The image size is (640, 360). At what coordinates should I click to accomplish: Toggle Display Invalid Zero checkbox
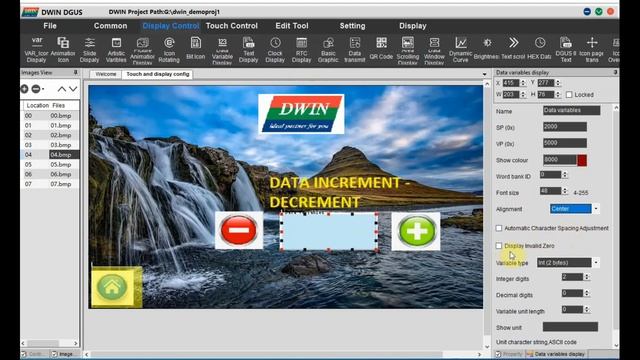point(499,246)
